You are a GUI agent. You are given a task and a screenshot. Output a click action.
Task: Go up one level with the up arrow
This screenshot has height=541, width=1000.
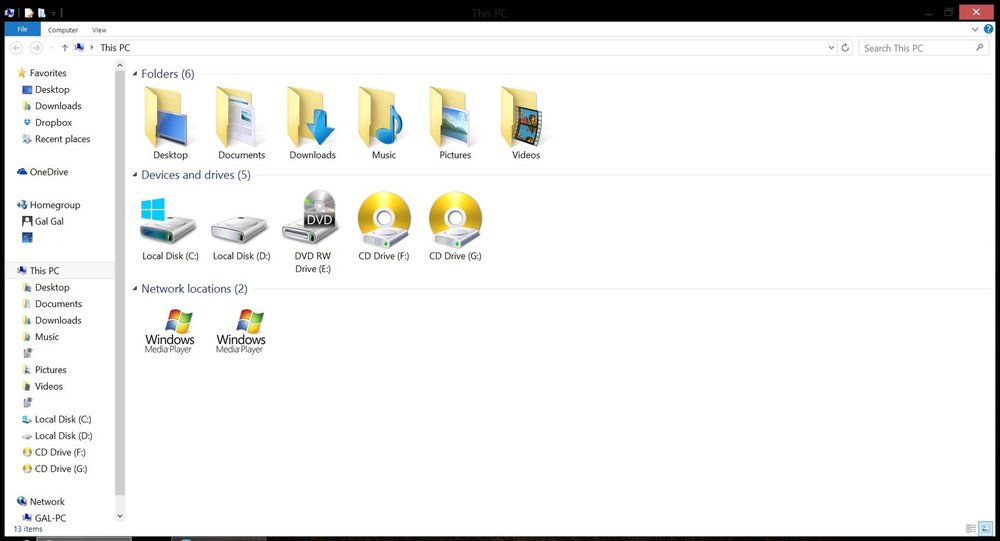pos(64,48)
